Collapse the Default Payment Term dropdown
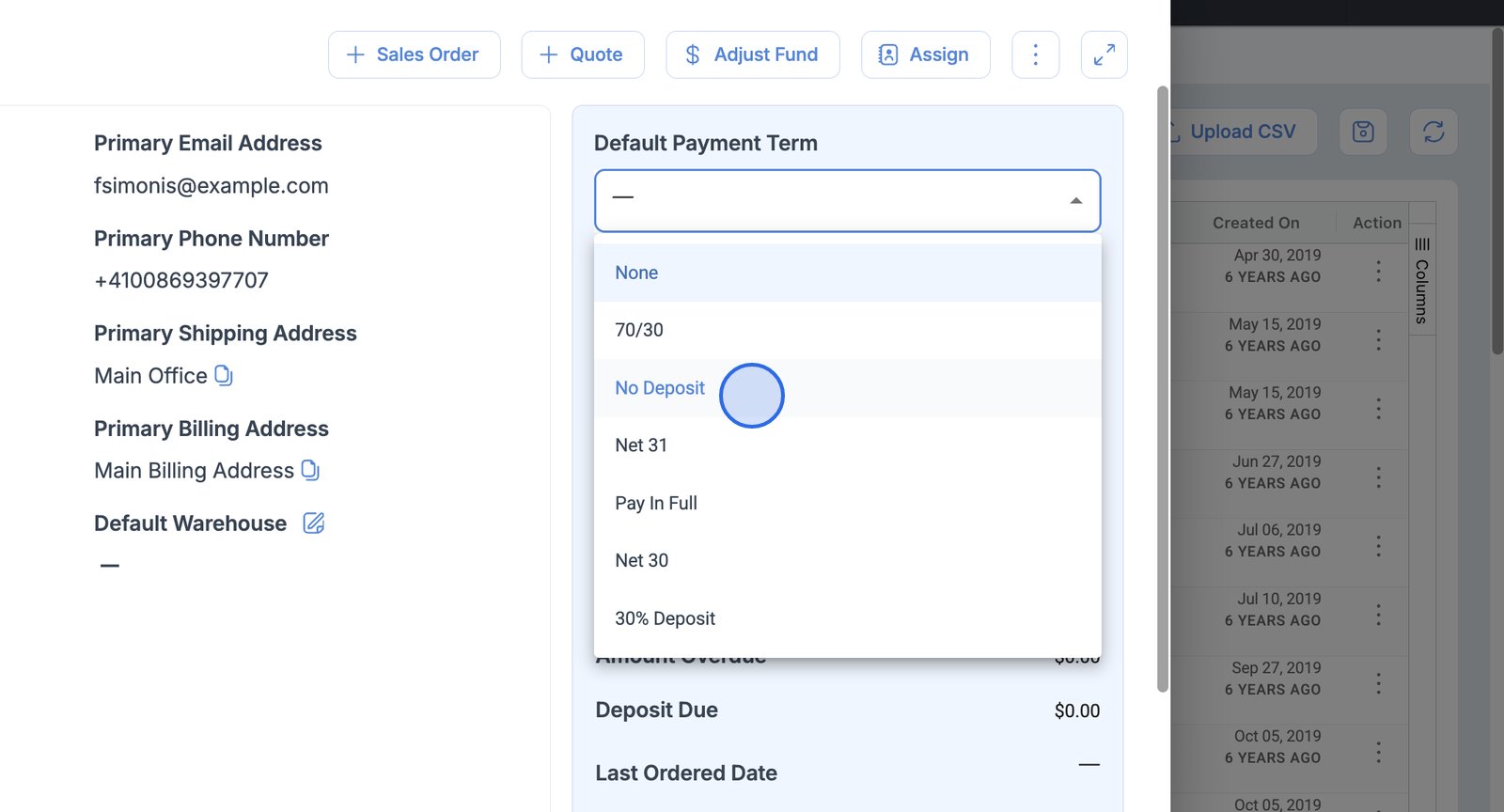Viewport: 1504px width, 812px height. point(1075,200)
